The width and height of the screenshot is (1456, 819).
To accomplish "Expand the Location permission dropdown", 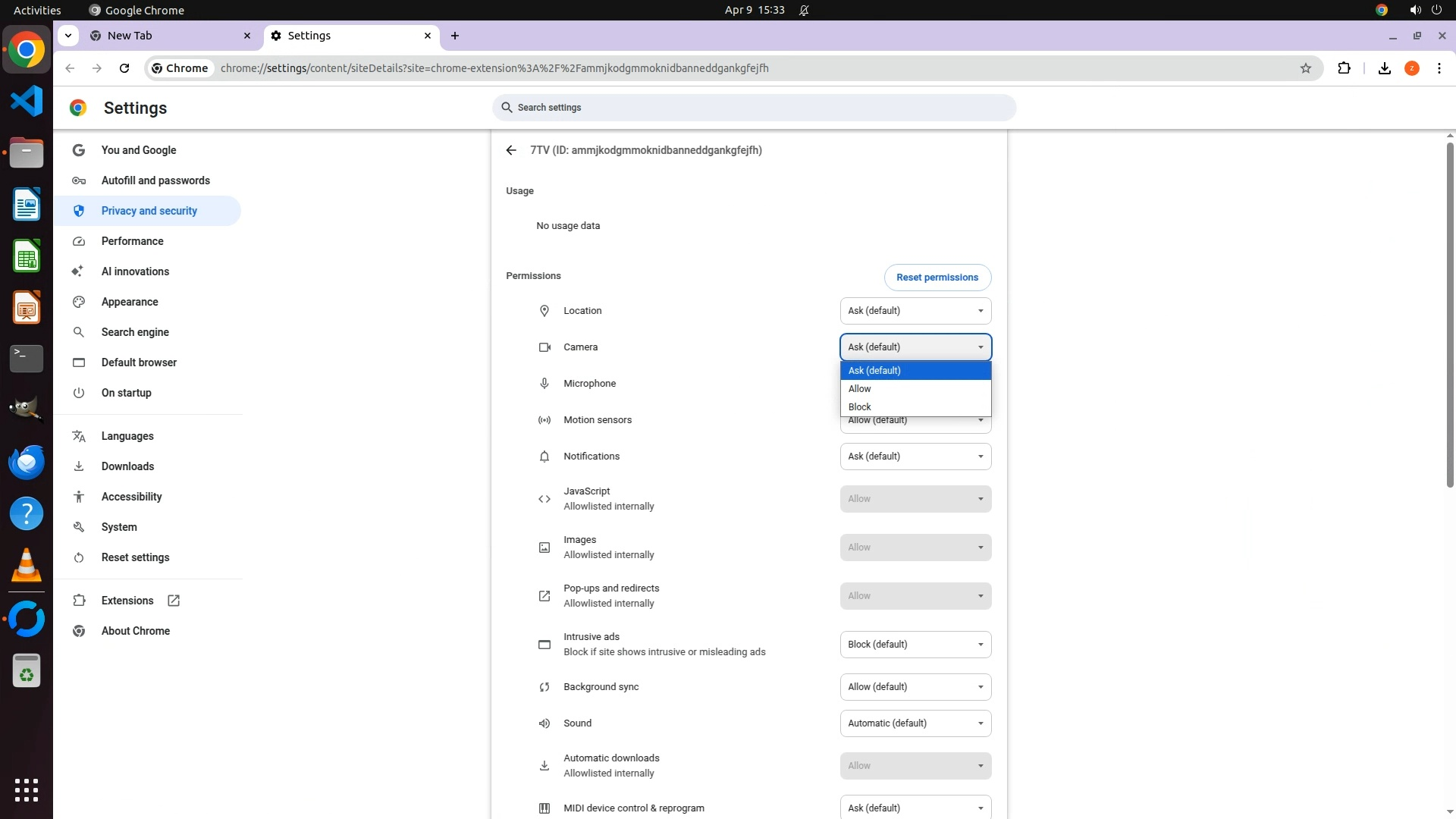I will click(x=915, y=311).
